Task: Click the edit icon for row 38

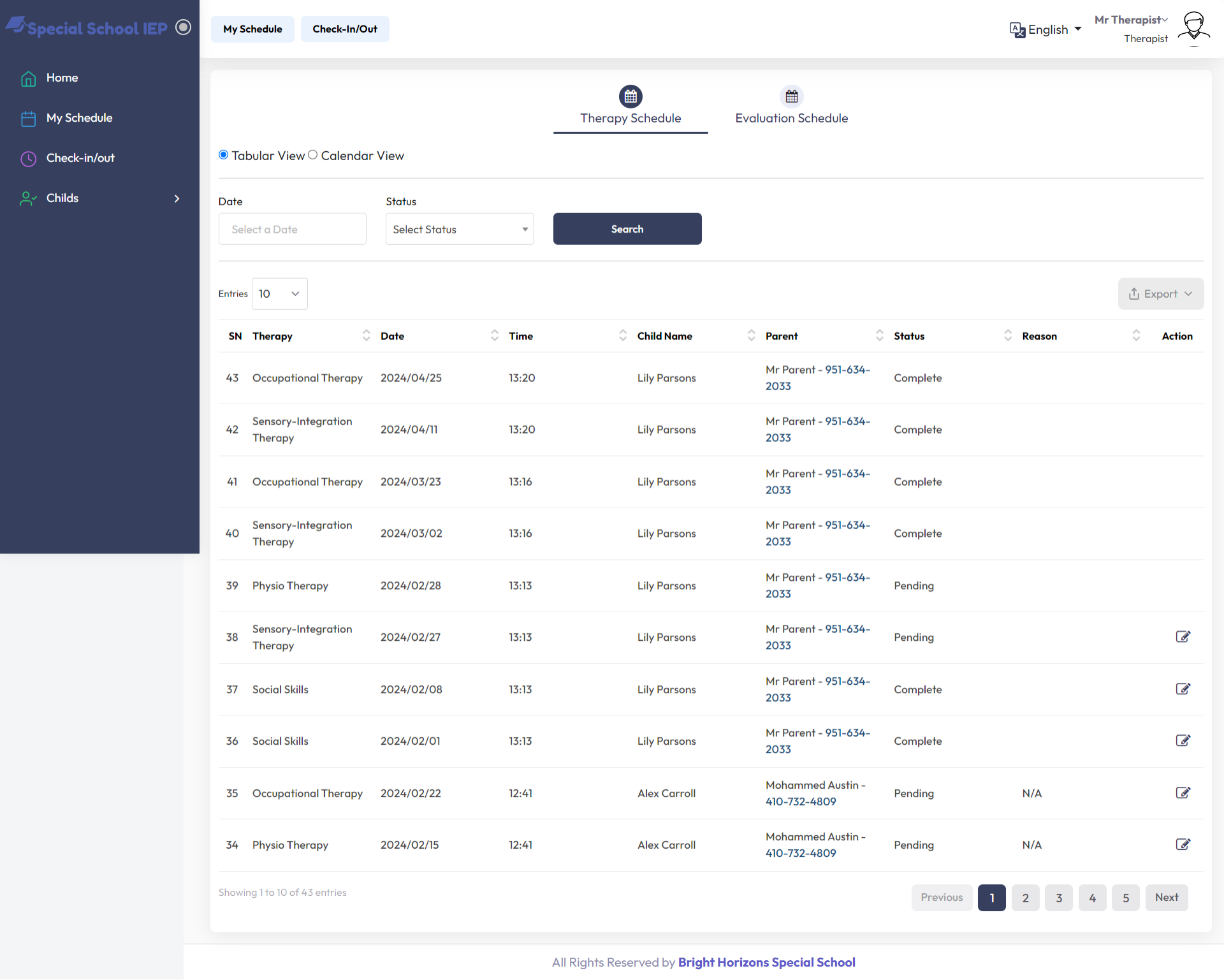Action: click(x=1183, y=637)
